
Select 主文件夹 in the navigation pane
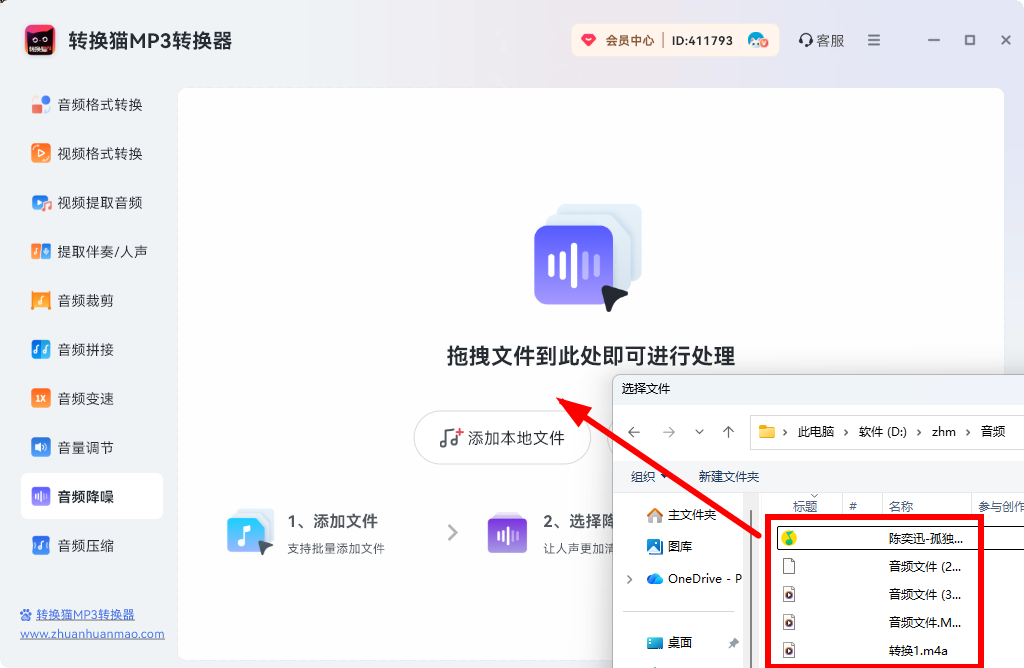tap(681, 515)
